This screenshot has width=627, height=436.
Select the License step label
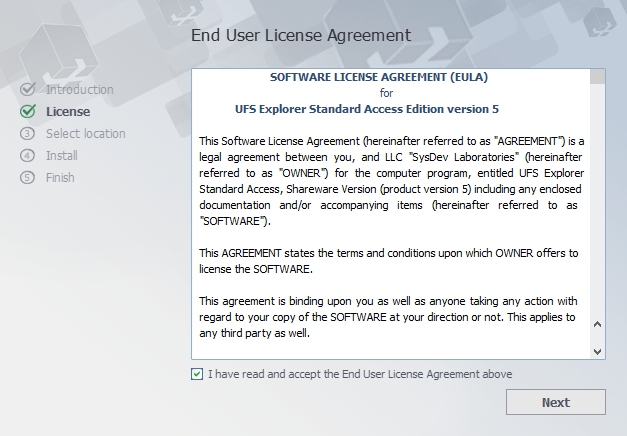68,112
